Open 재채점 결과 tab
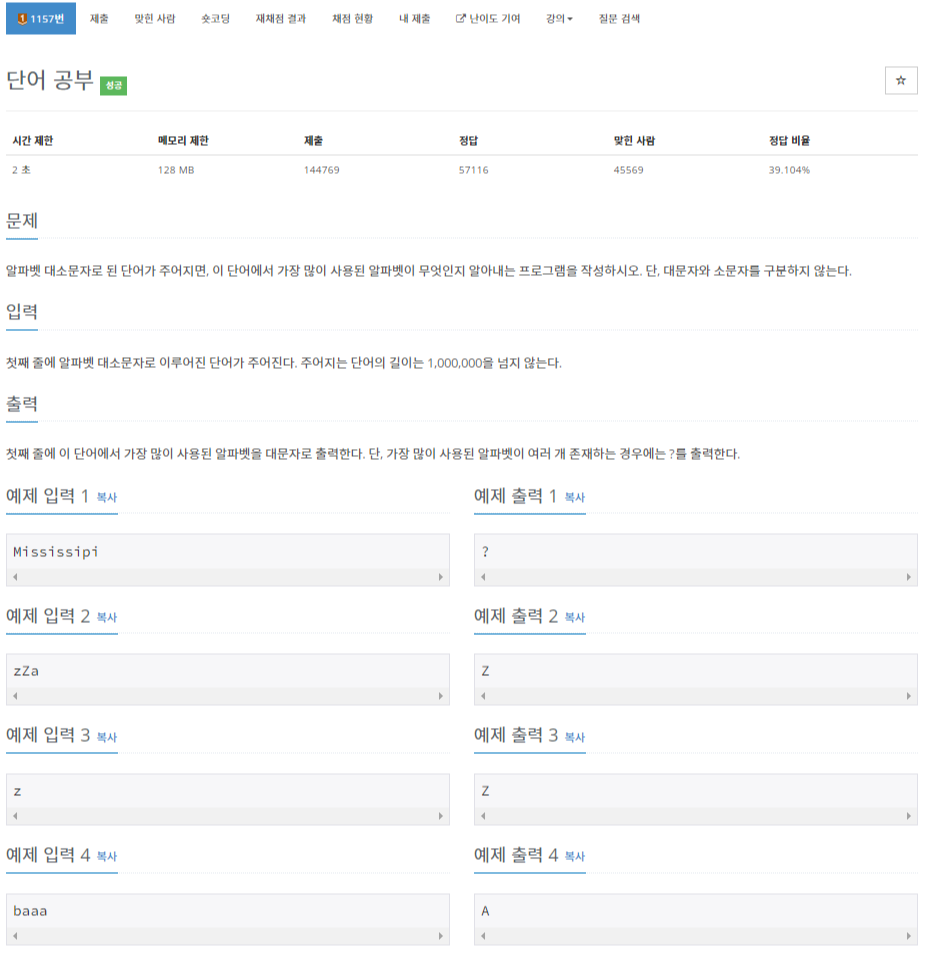The height and width of the screenshot is (958, 925). (x=280, y=18)
